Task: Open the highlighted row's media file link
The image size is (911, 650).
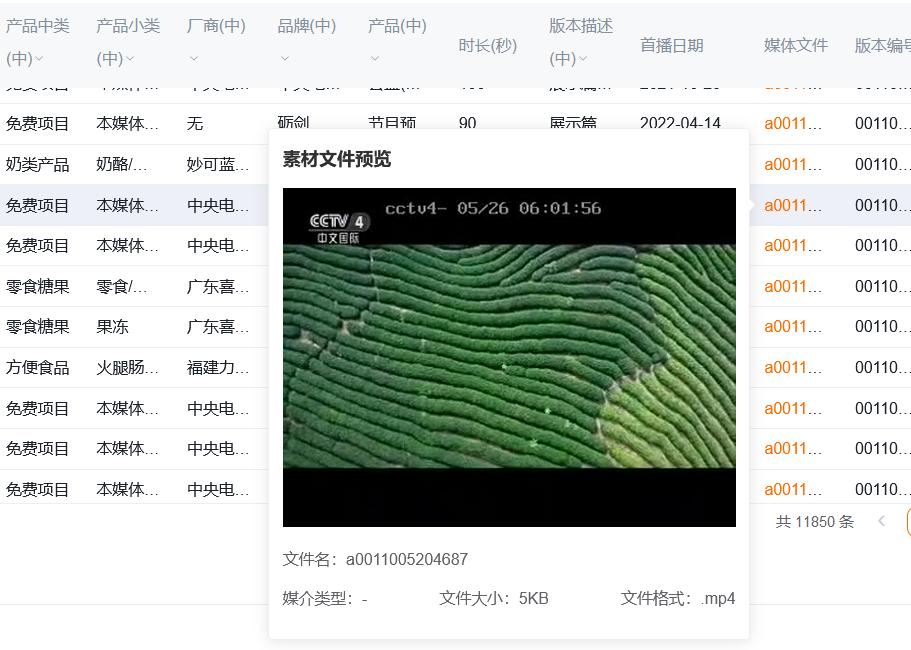Action: point(792,205)
